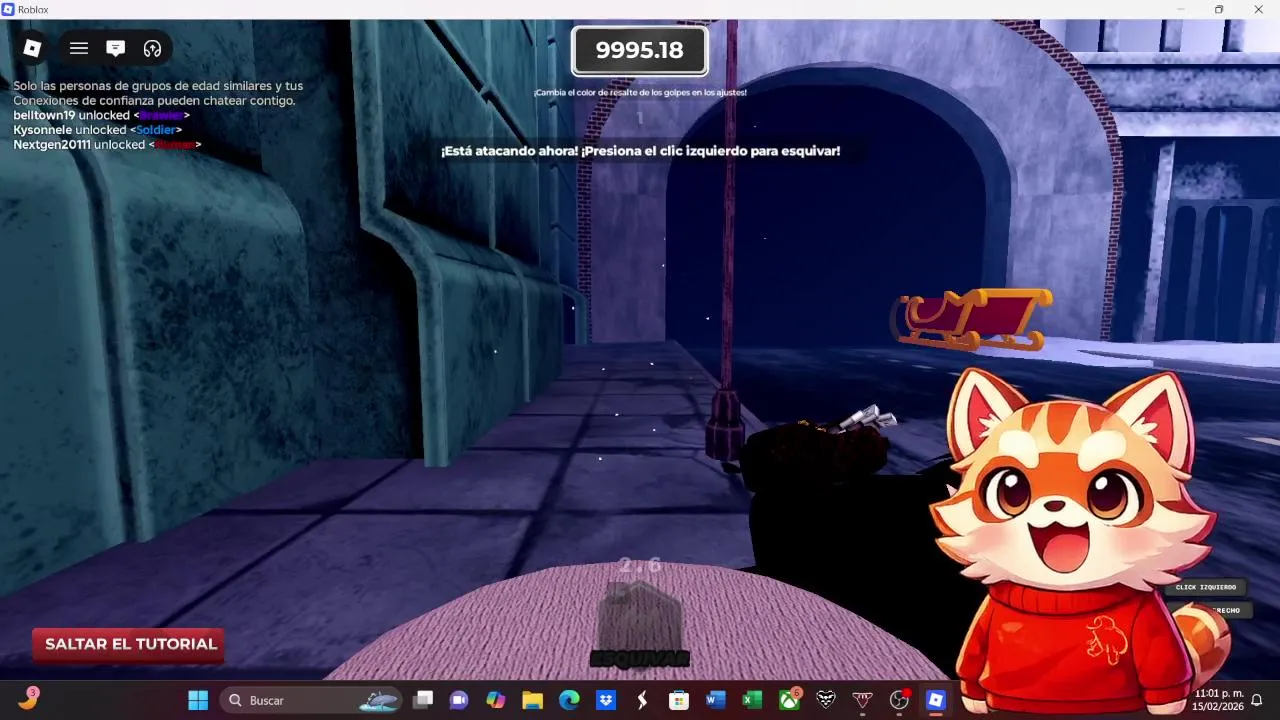Open the purple video chat app in taskbar
The image size is (1280, 720).
[x=459, y=700]
